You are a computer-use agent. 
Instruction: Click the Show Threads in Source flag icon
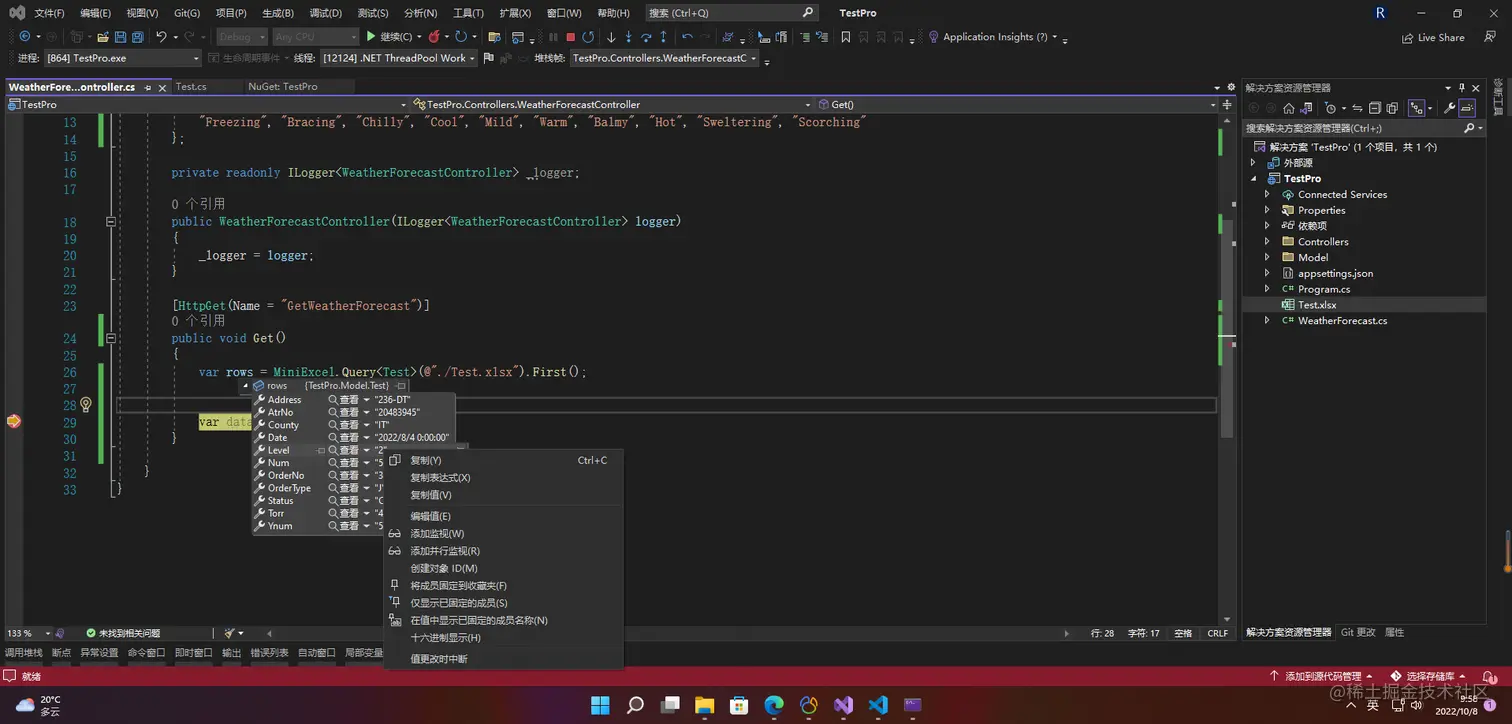488,58
